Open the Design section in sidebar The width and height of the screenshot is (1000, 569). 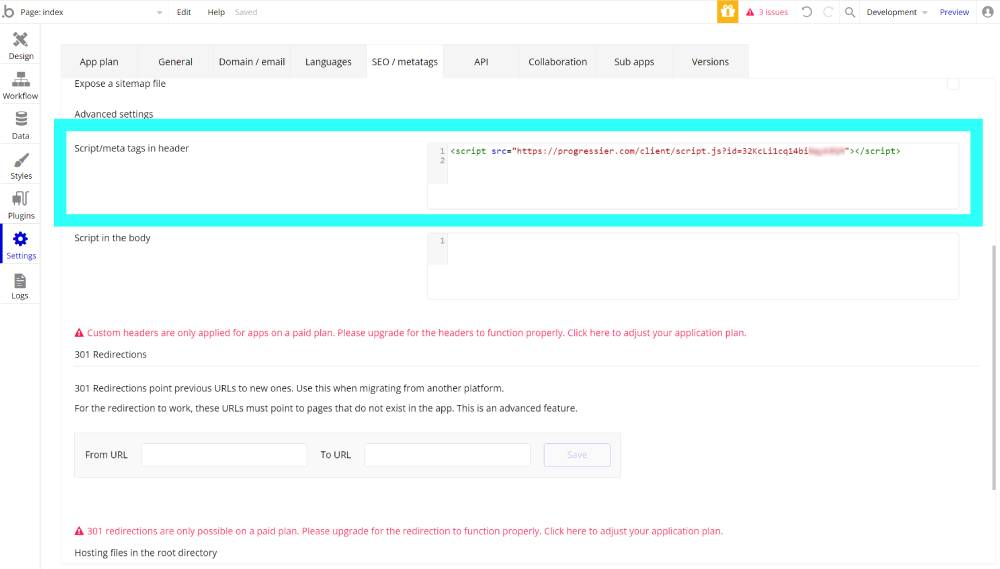click(20, 46)
